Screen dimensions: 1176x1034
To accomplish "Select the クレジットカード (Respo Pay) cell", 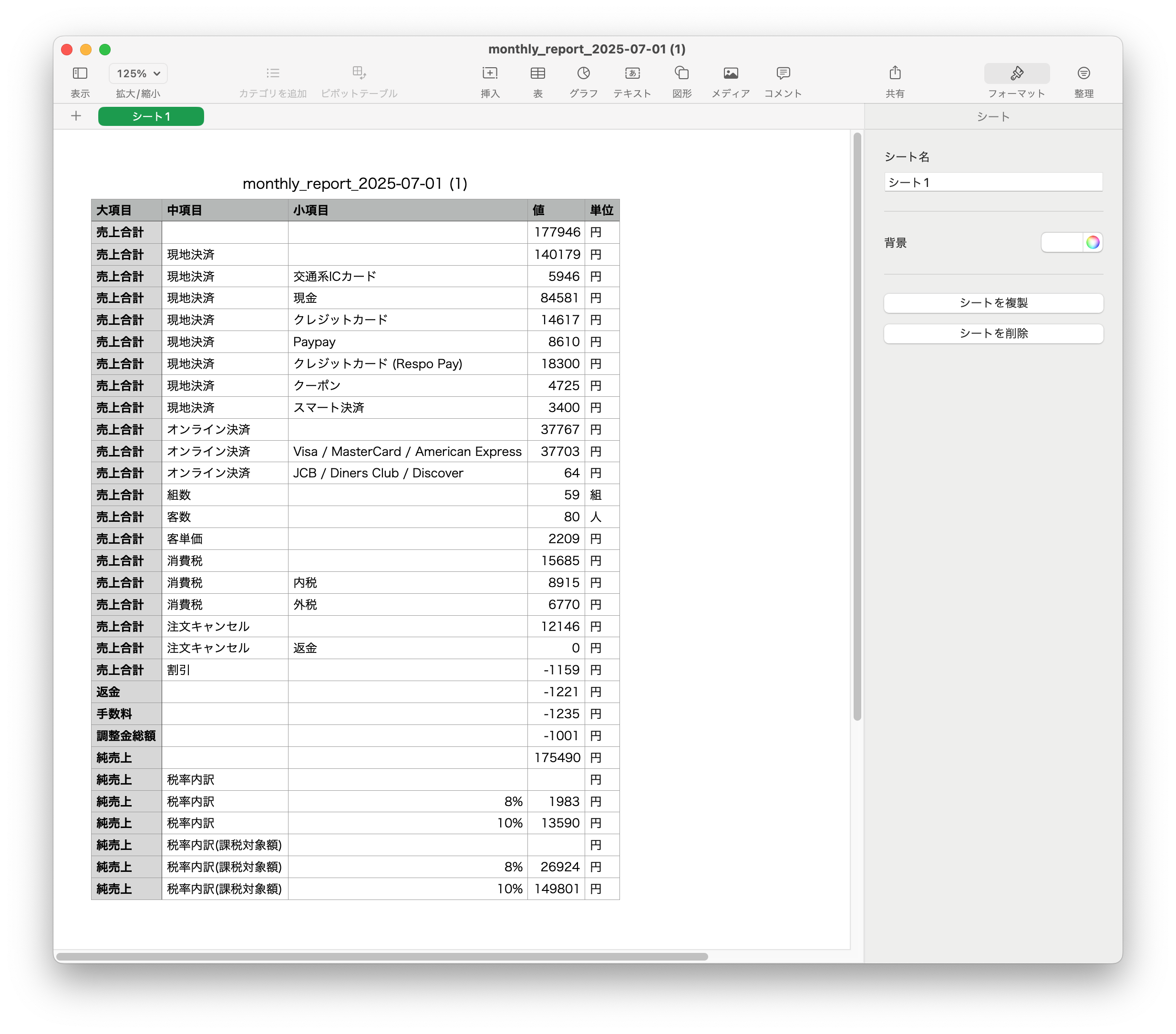I will pos(408,363).
